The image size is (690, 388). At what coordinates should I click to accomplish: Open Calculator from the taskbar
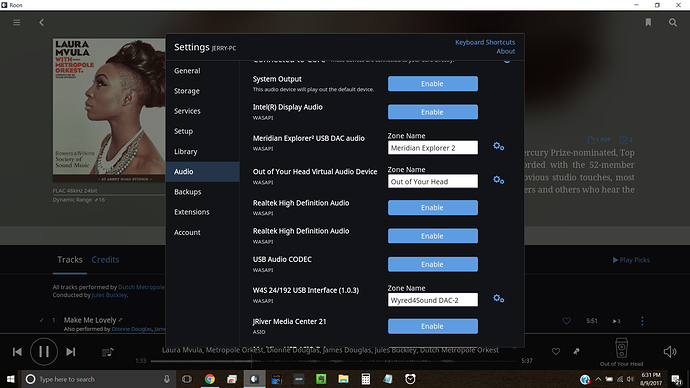click(366, 379)
